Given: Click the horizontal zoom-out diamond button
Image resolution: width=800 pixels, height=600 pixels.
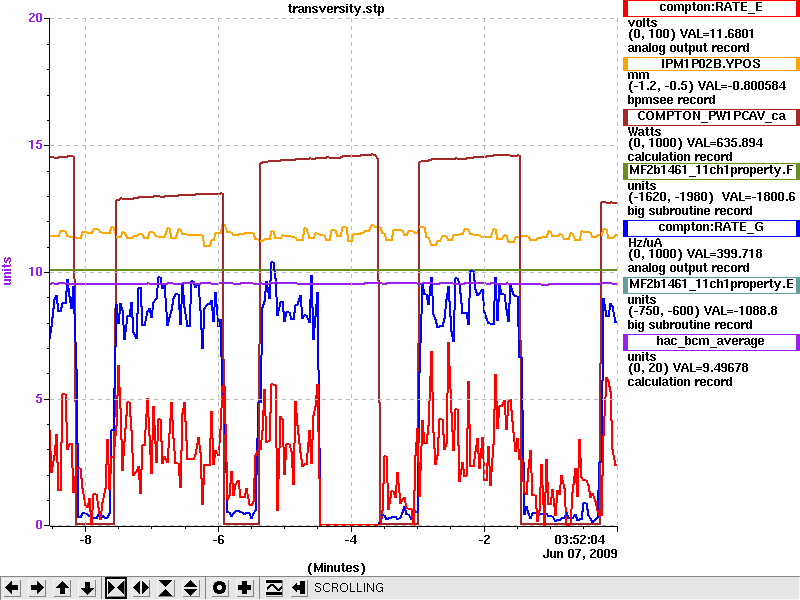Looking at the screenshot, I should [141, 588].
